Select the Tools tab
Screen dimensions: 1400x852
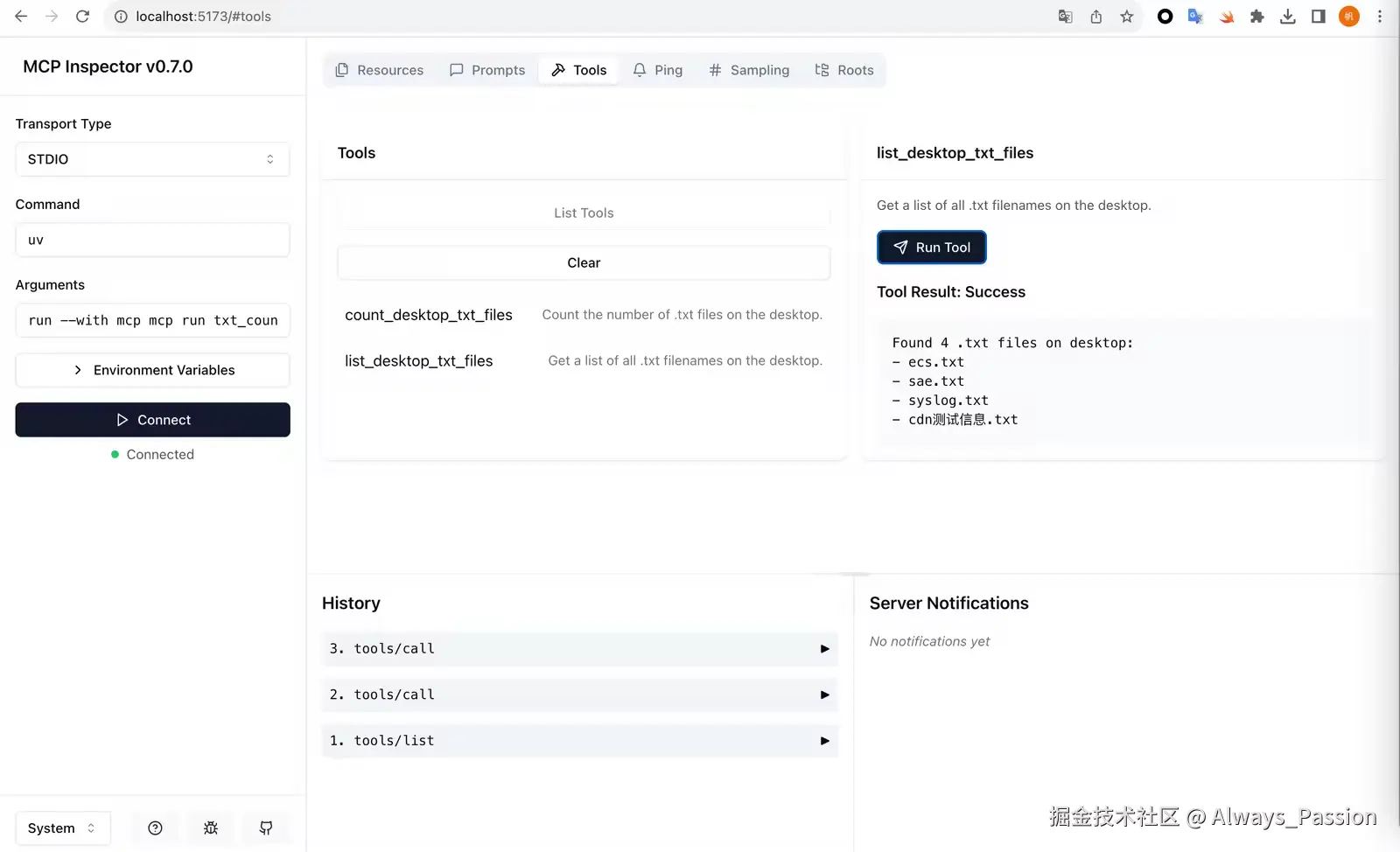point(579,70)
